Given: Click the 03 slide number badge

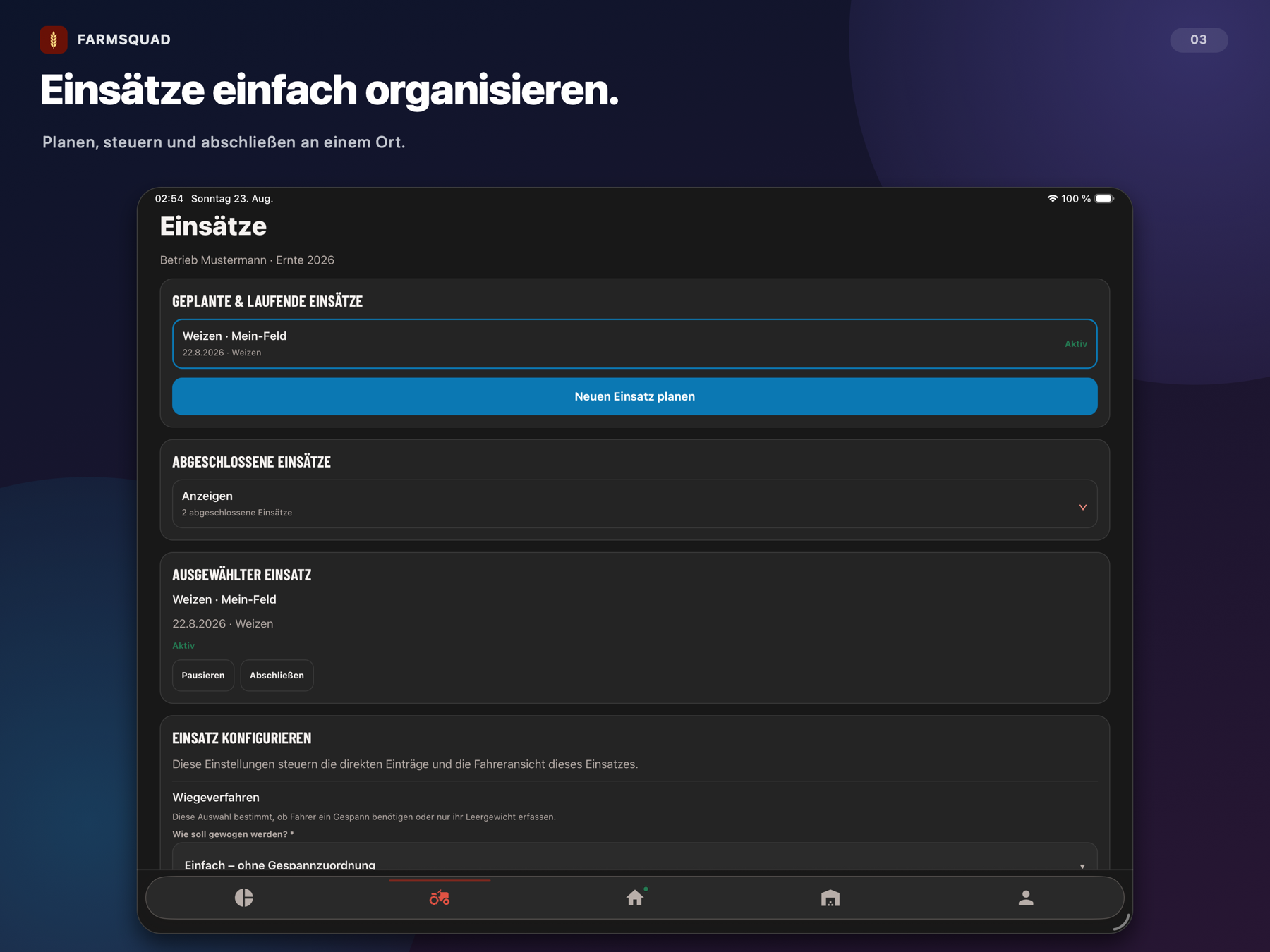Looking at the screenshot, I should (1199, 39).
